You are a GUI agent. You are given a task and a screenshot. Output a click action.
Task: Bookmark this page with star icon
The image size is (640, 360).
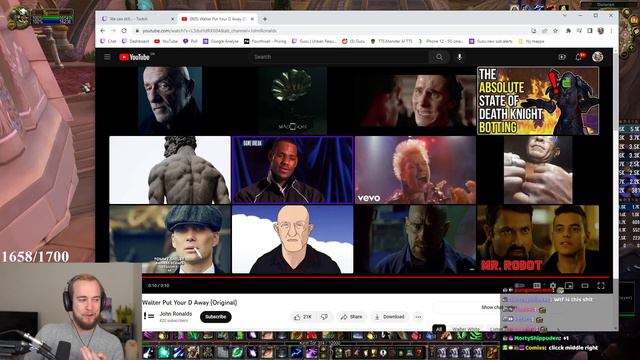pyautogui.click(x=555, y=31)
